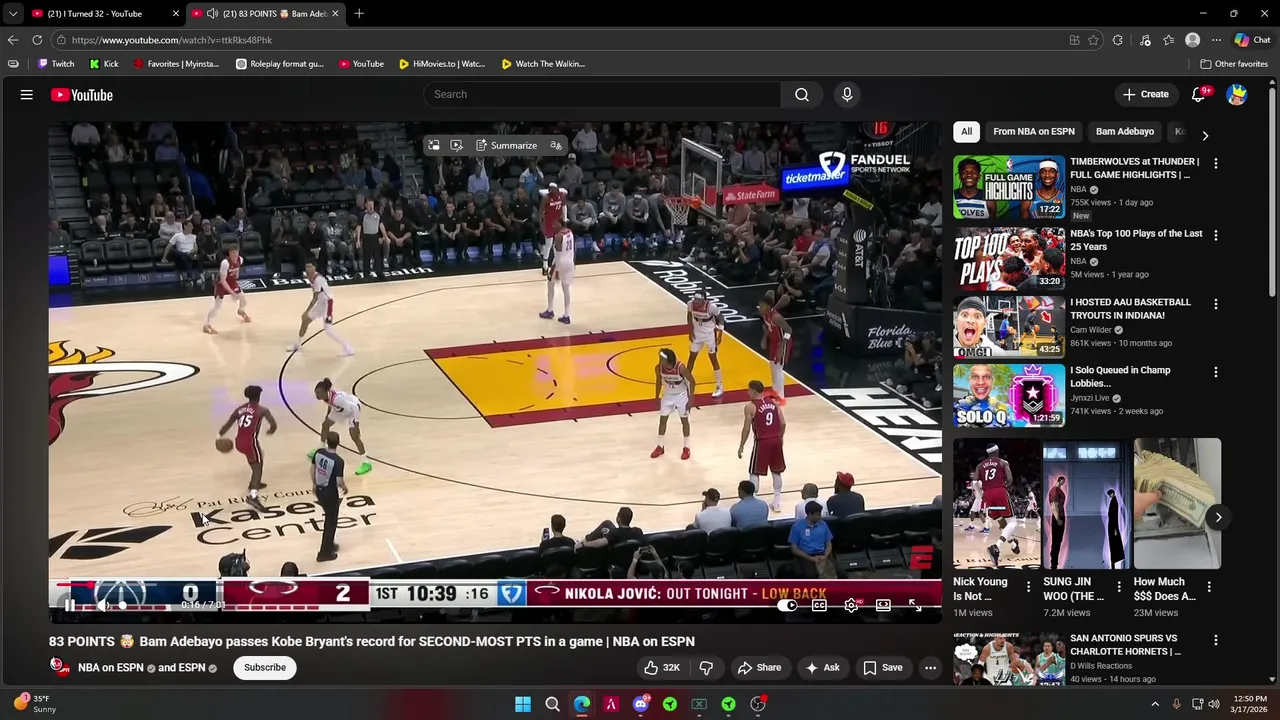Open more actions three-dot menu under video
This screenshot has height=720, width=1280.
pos(930,667)
